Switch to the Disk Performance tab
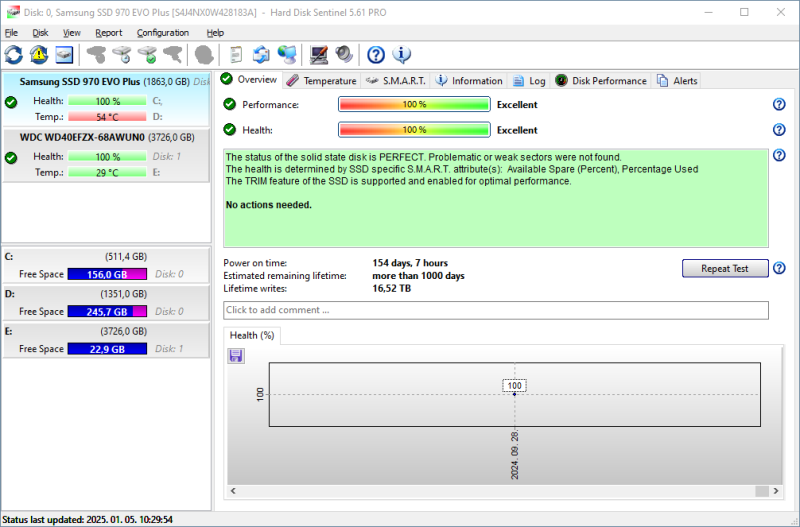The image size is (800, 527). (x=601, y=81)
